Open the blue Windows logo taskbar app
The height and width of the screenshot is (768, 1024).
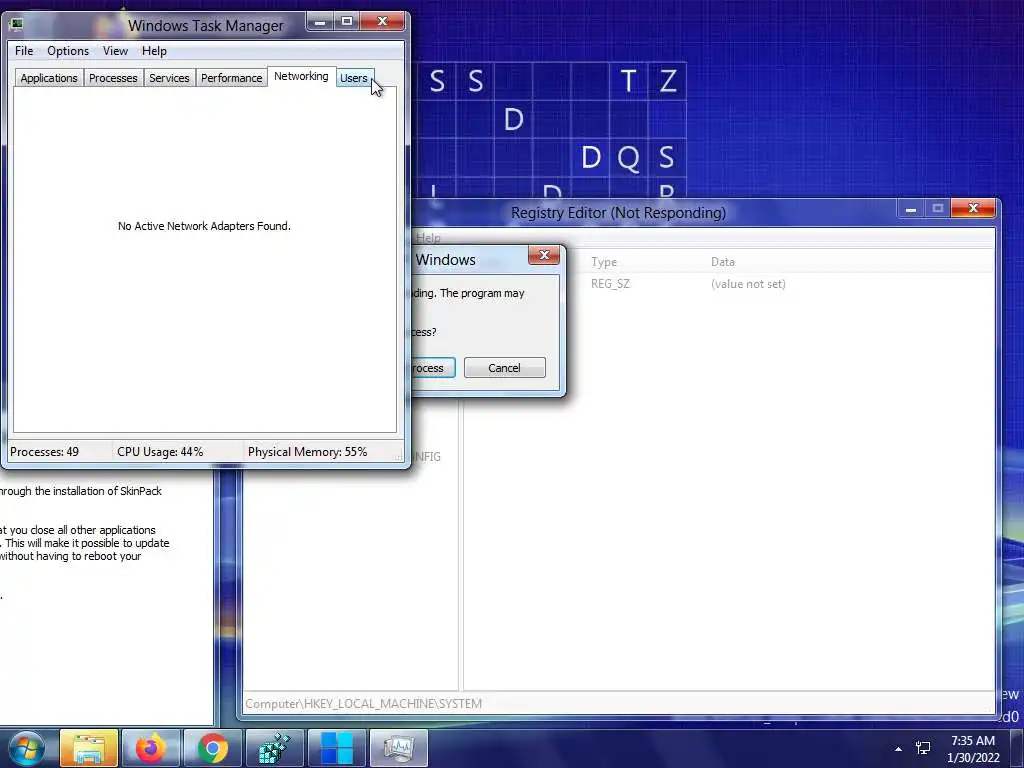click(336, 748)
